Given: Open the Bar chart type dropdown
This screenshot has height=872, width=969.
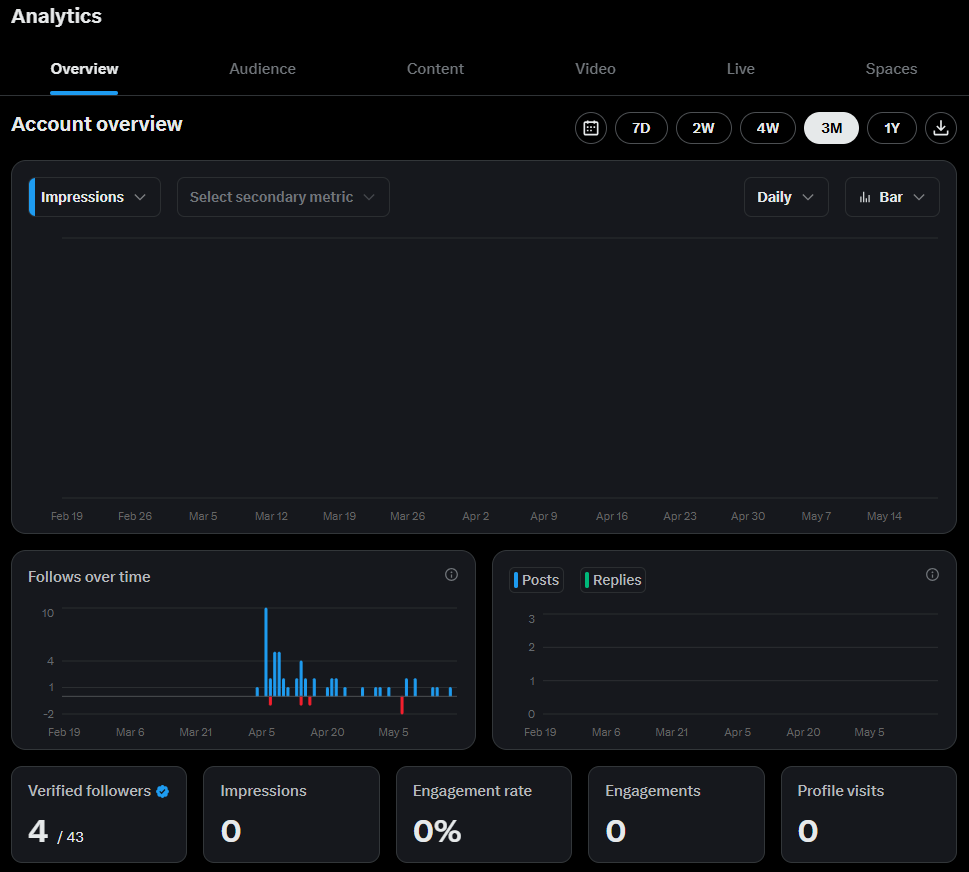Looking at the screenshot, I should pos(892,197).
